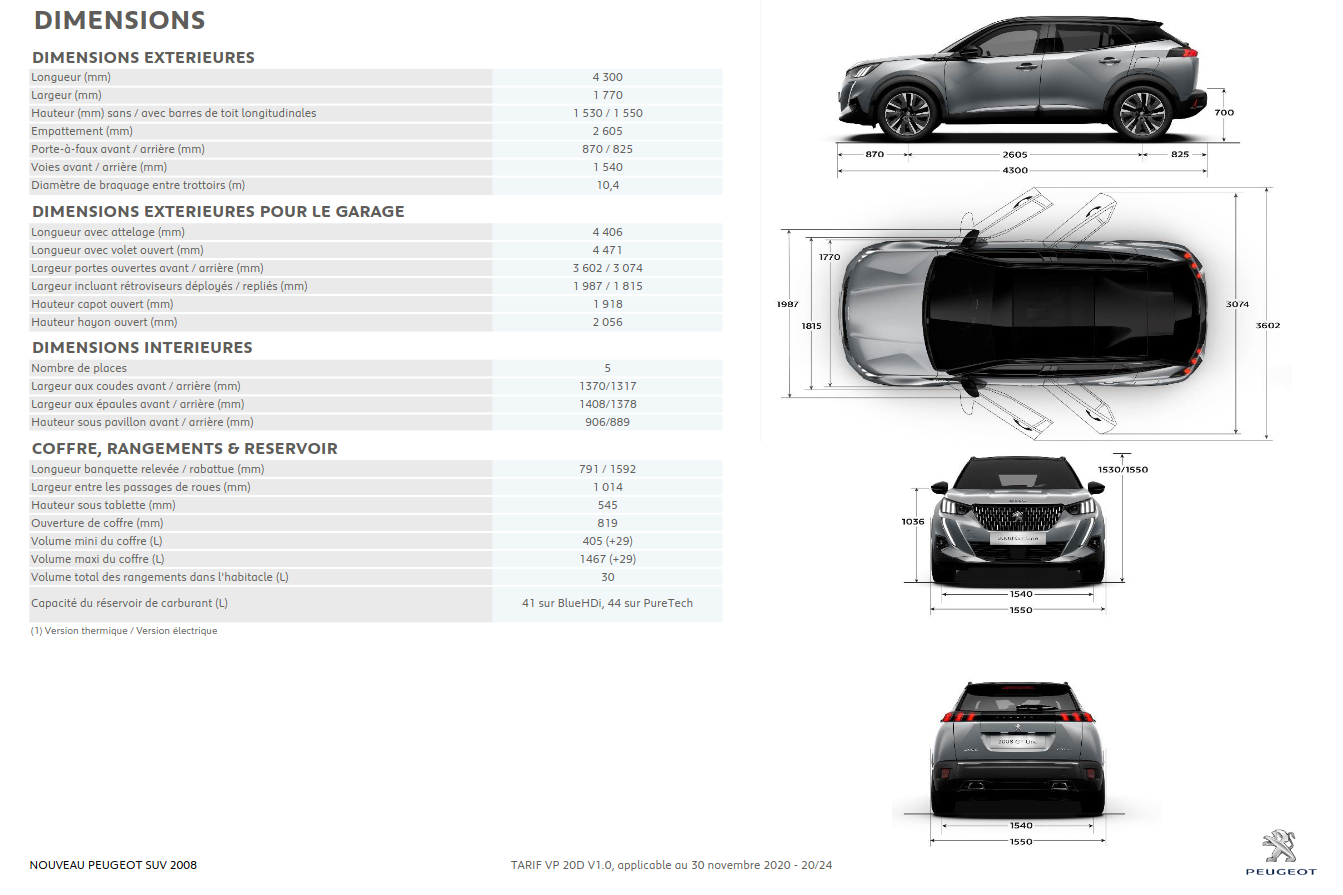Click the value 4 406 in the table
This screenshot has height=895, width=1343.
tap(607, 232)
